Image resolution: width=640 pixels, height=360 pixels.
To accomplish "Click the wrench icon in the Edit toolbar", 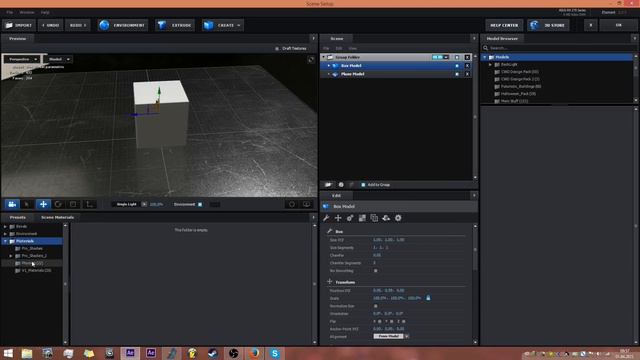I will click(x=326, y=218).
